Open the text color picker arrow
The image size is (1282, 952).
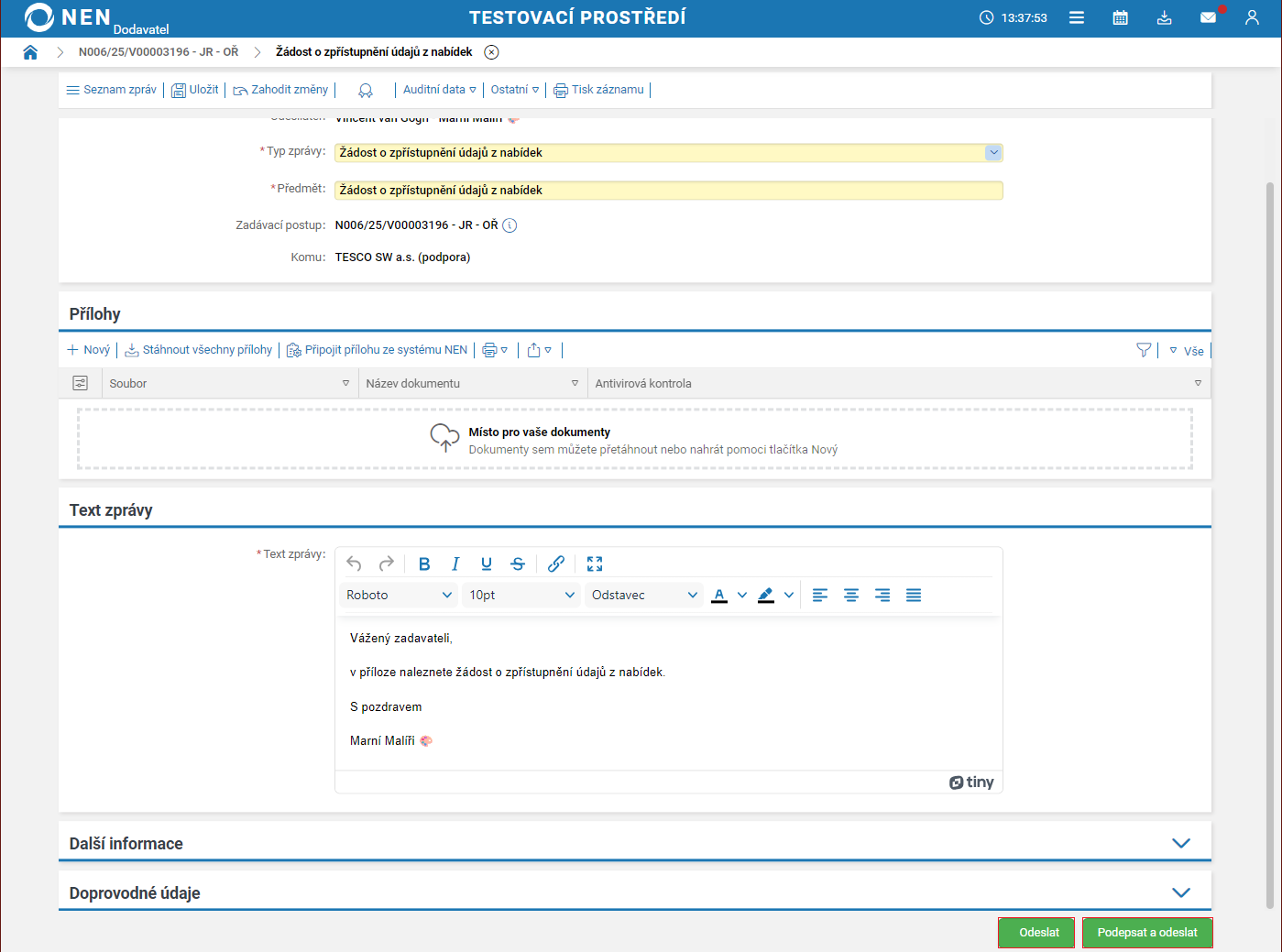tap(742, 595)
